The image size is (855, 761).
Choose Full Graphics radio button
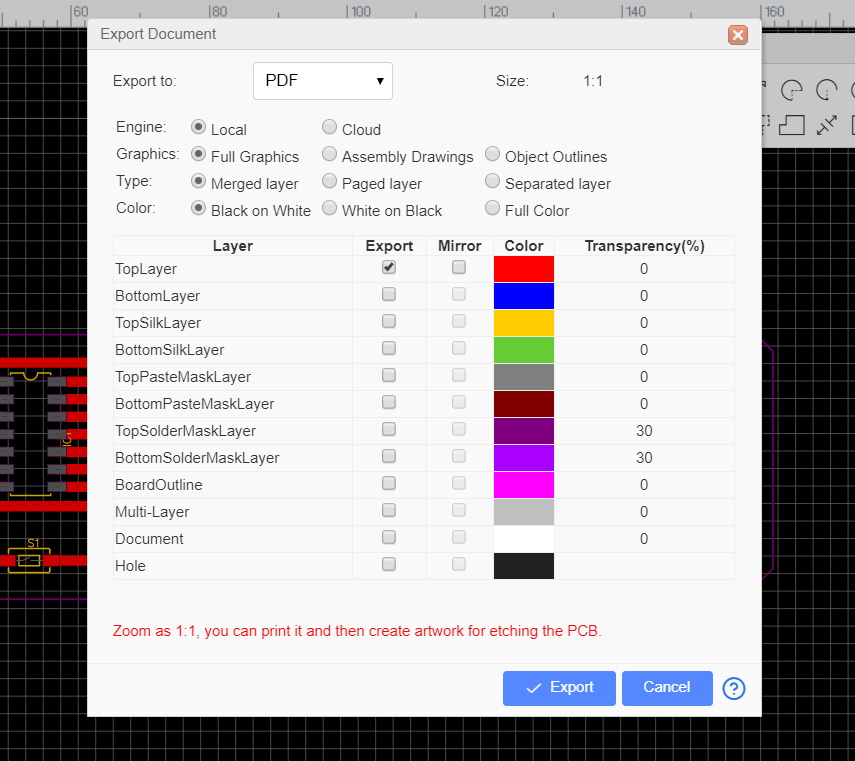tap(198, 154)
